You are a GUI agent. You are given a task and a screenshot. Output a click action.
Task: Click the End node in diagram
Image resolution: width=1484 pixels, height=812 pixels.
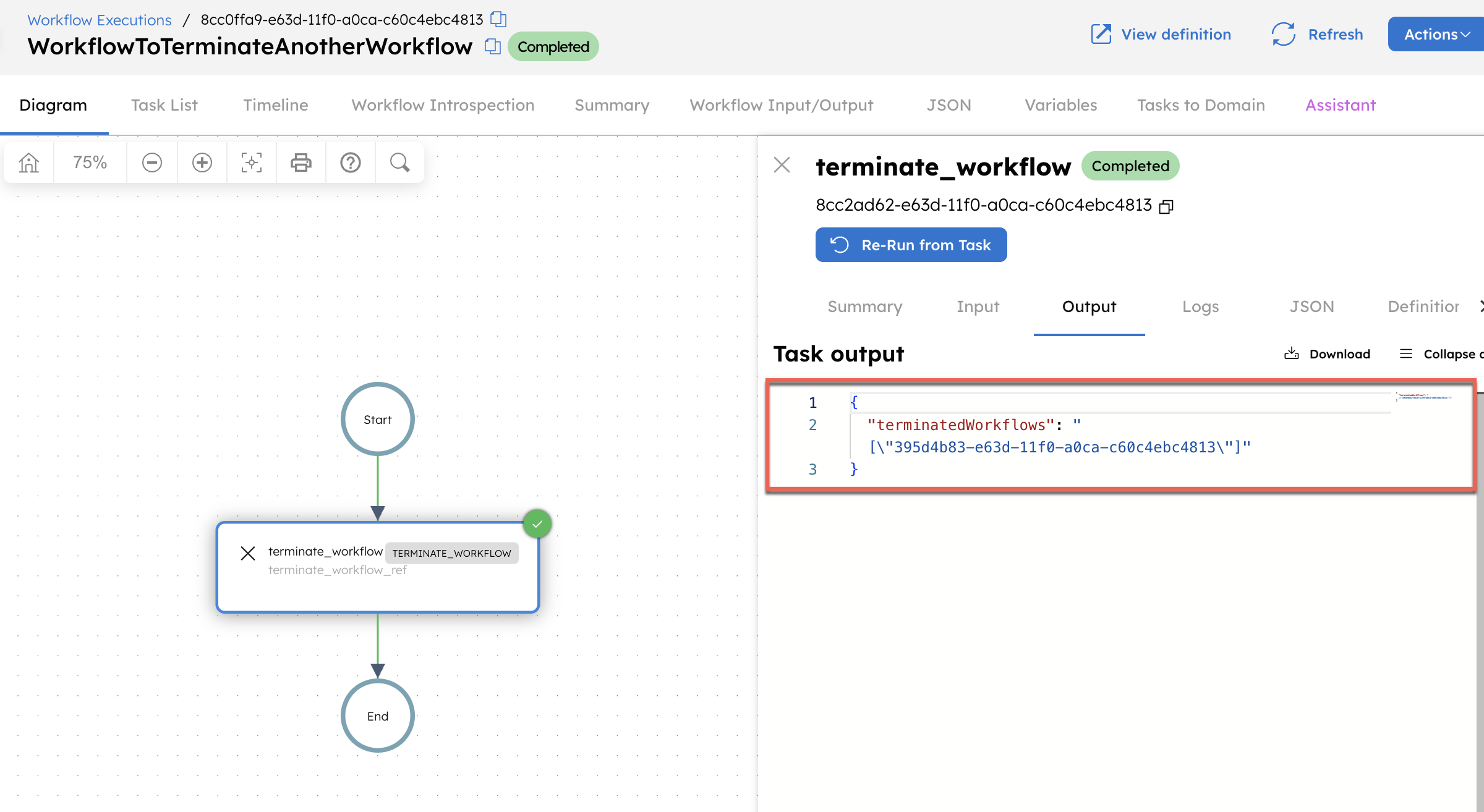pos(378,716)
